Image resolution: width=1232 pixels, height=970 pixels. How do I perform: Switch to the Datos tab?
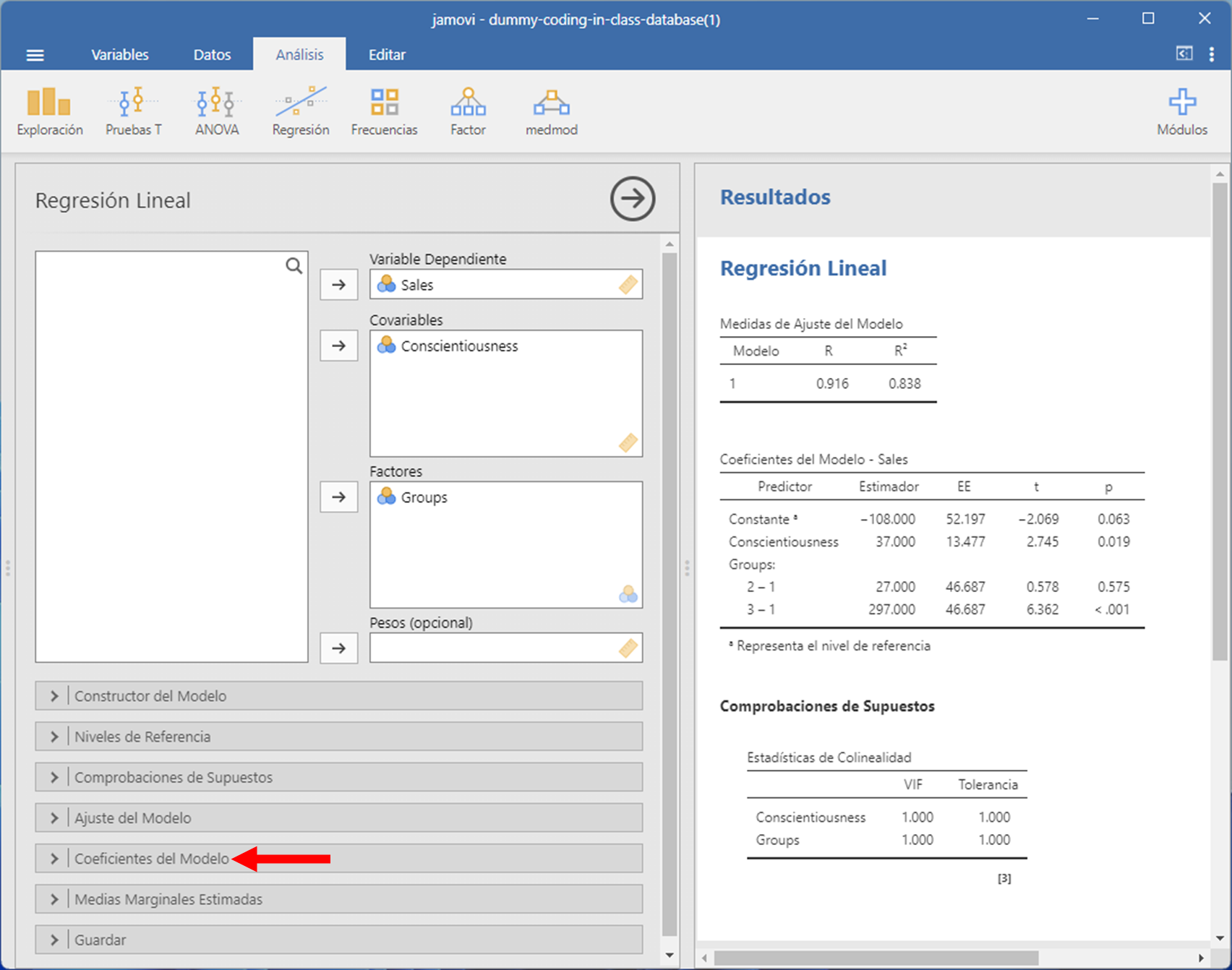pos(212,55)
